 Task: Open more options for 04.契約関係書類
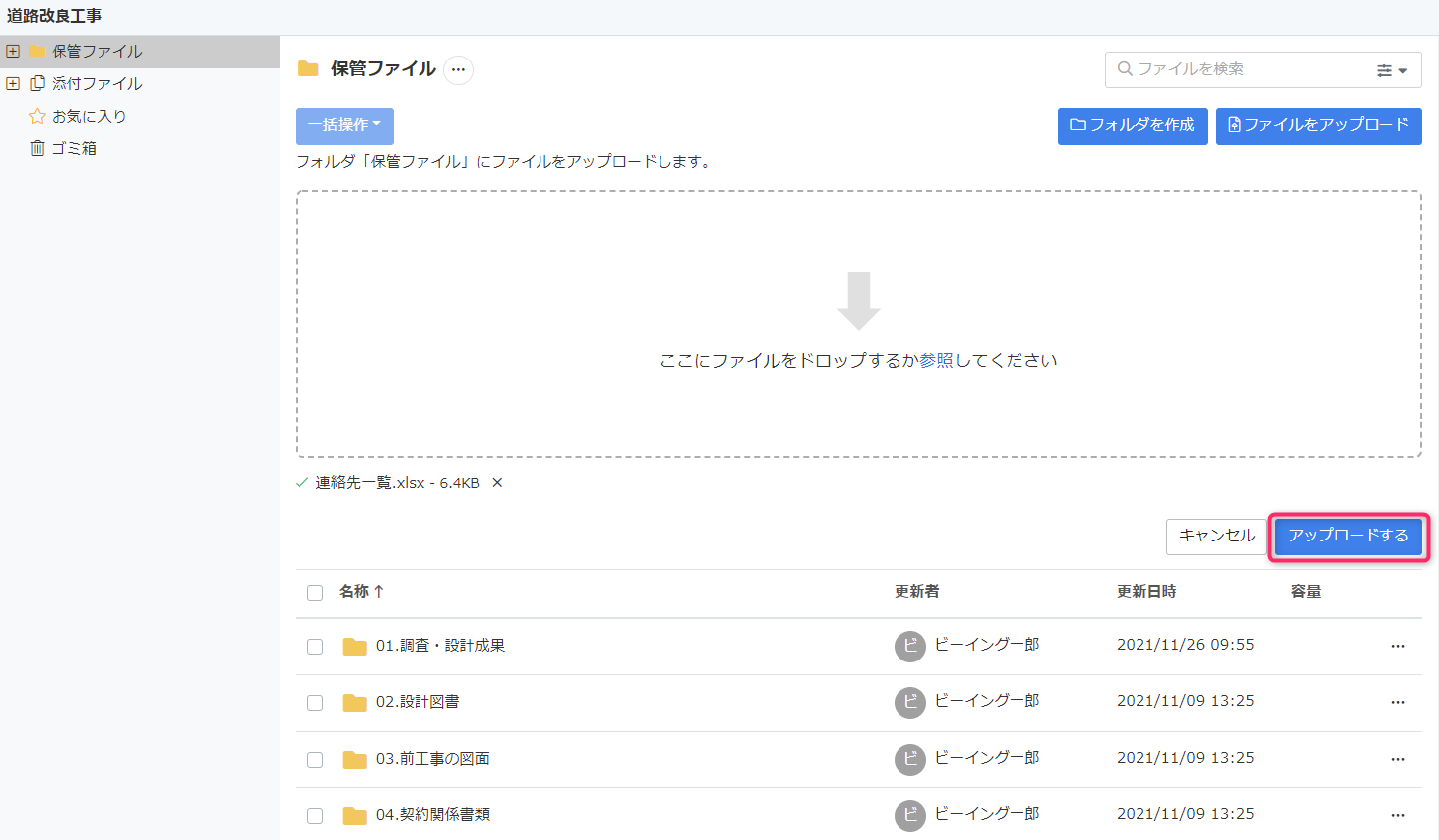click(x=1398, y=815)
